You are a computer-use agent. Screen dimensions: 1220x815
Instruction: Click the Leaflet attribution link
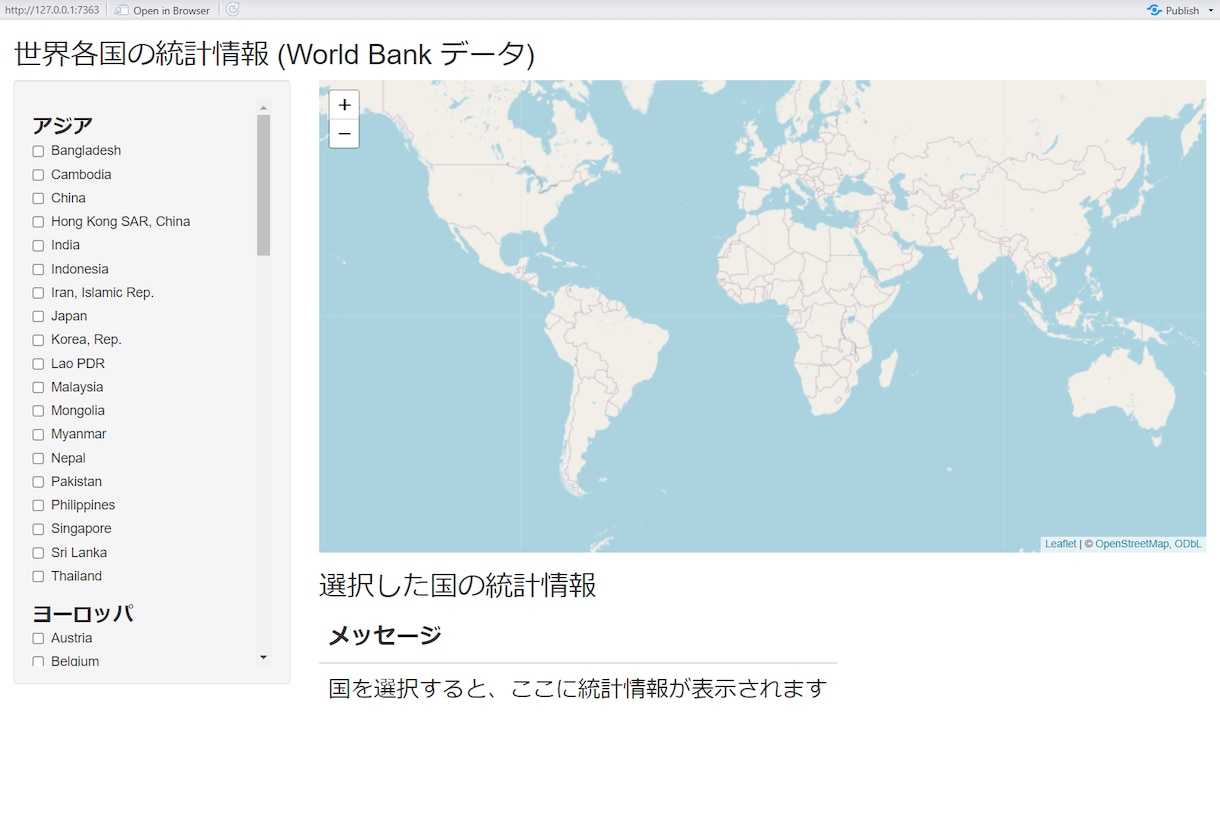point(1060,544)
